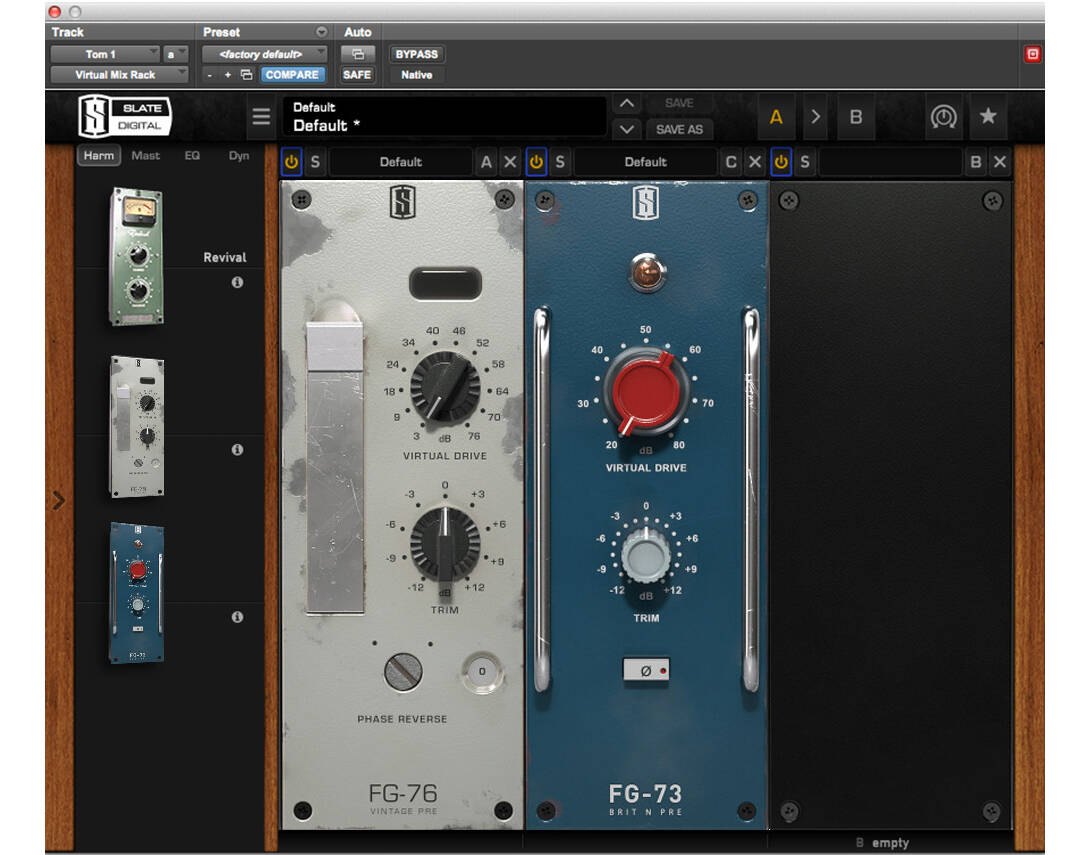This screenshot has height=855, width=1090.
Task: Toggle power on the FG-73 module
Action: tap(536, 162)
